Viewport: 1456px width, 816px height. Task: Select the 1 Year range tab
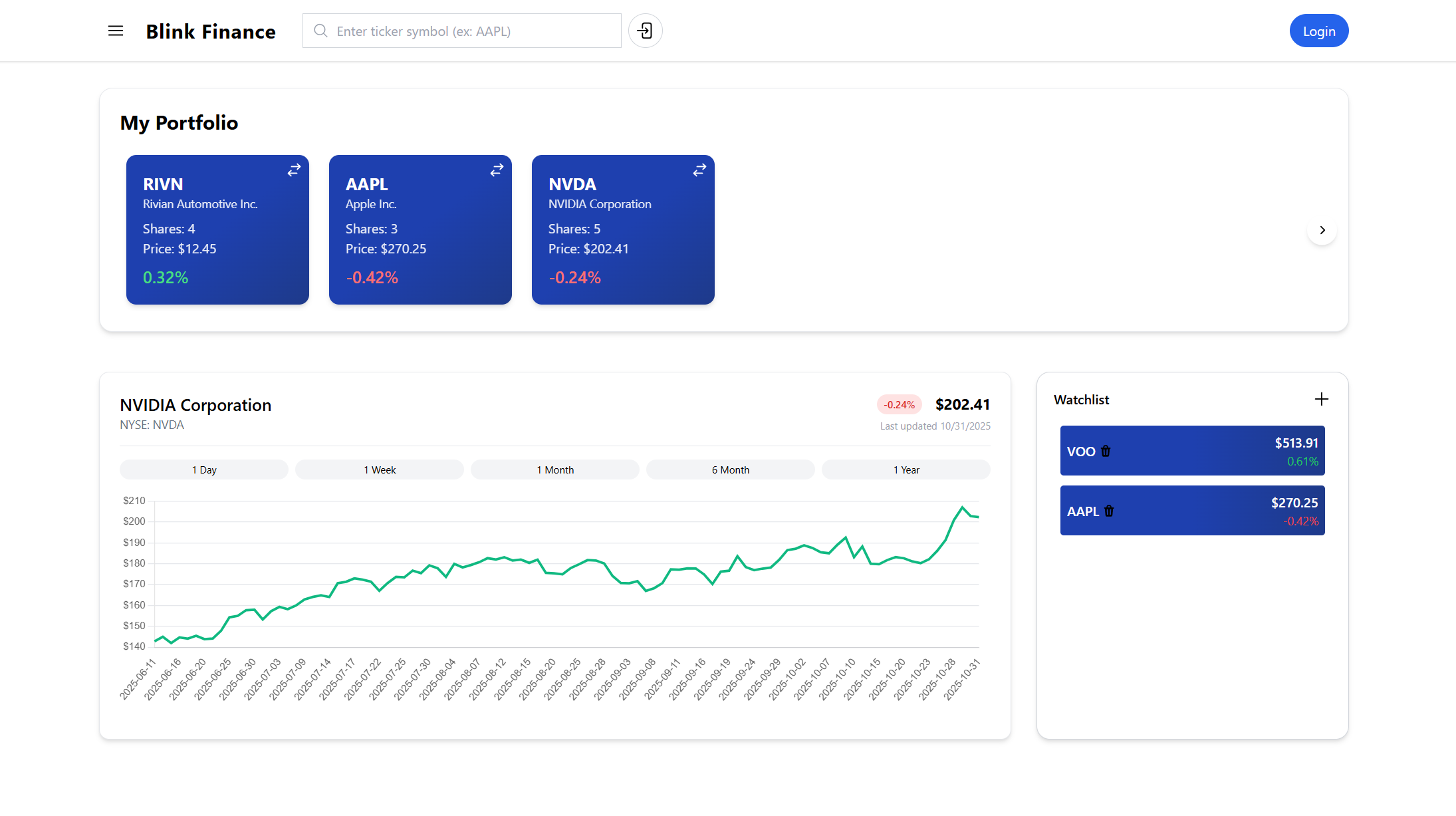coord(906,469)
